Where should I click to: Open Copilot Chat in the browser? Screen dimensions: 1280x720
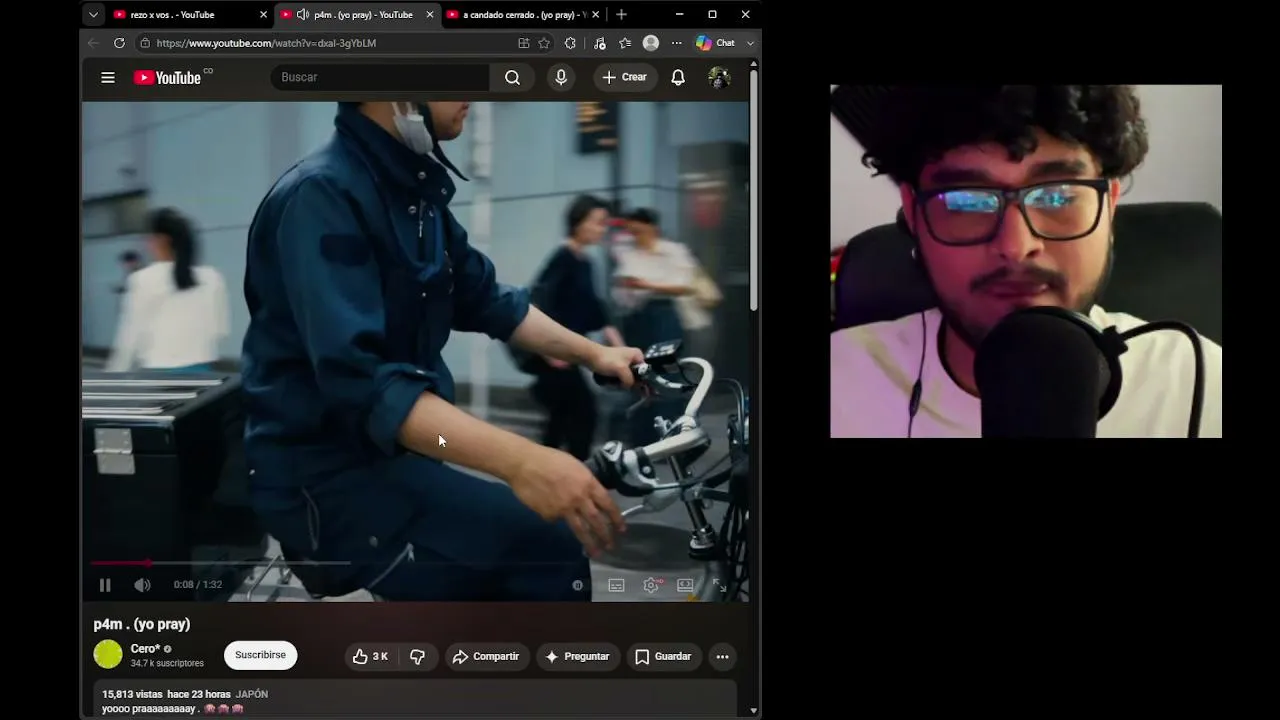coord(715,43)
